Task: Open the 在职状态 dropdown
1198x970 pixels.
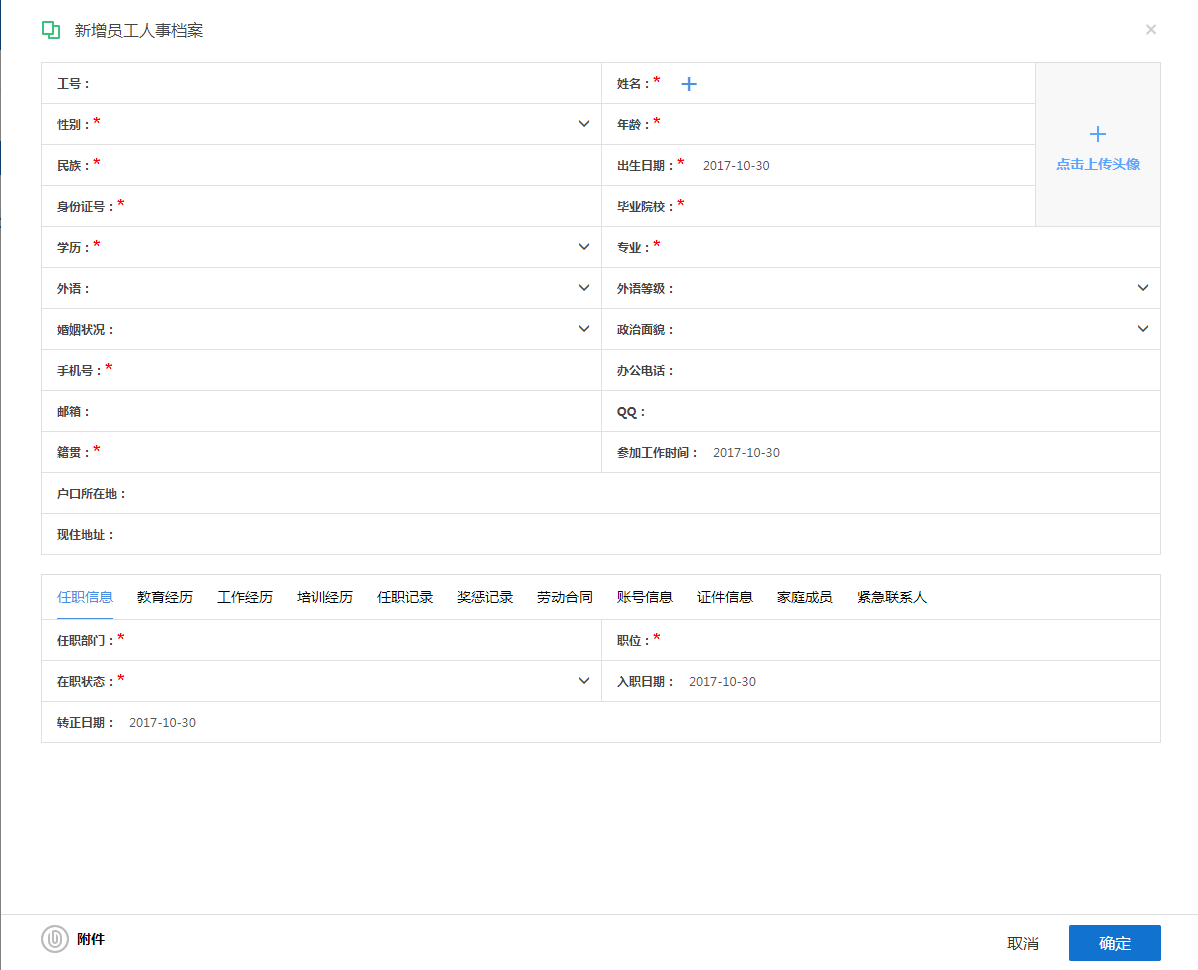Action: pos(584,681)
